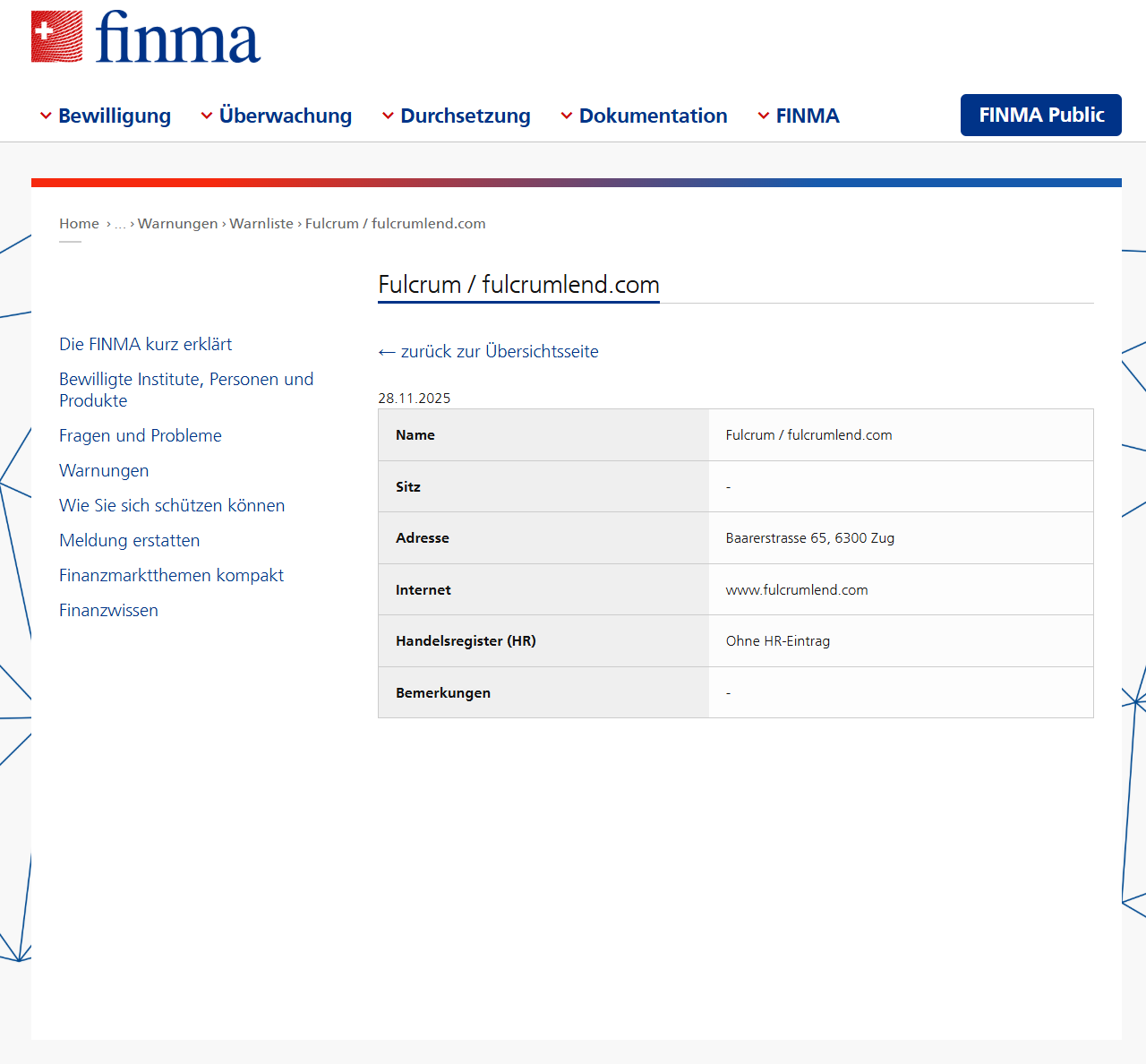Open 'Fragen und Probleme' sidebar link
Image resolution: width=1146 pixels, height=1064 pixels.
click(141, 435)
